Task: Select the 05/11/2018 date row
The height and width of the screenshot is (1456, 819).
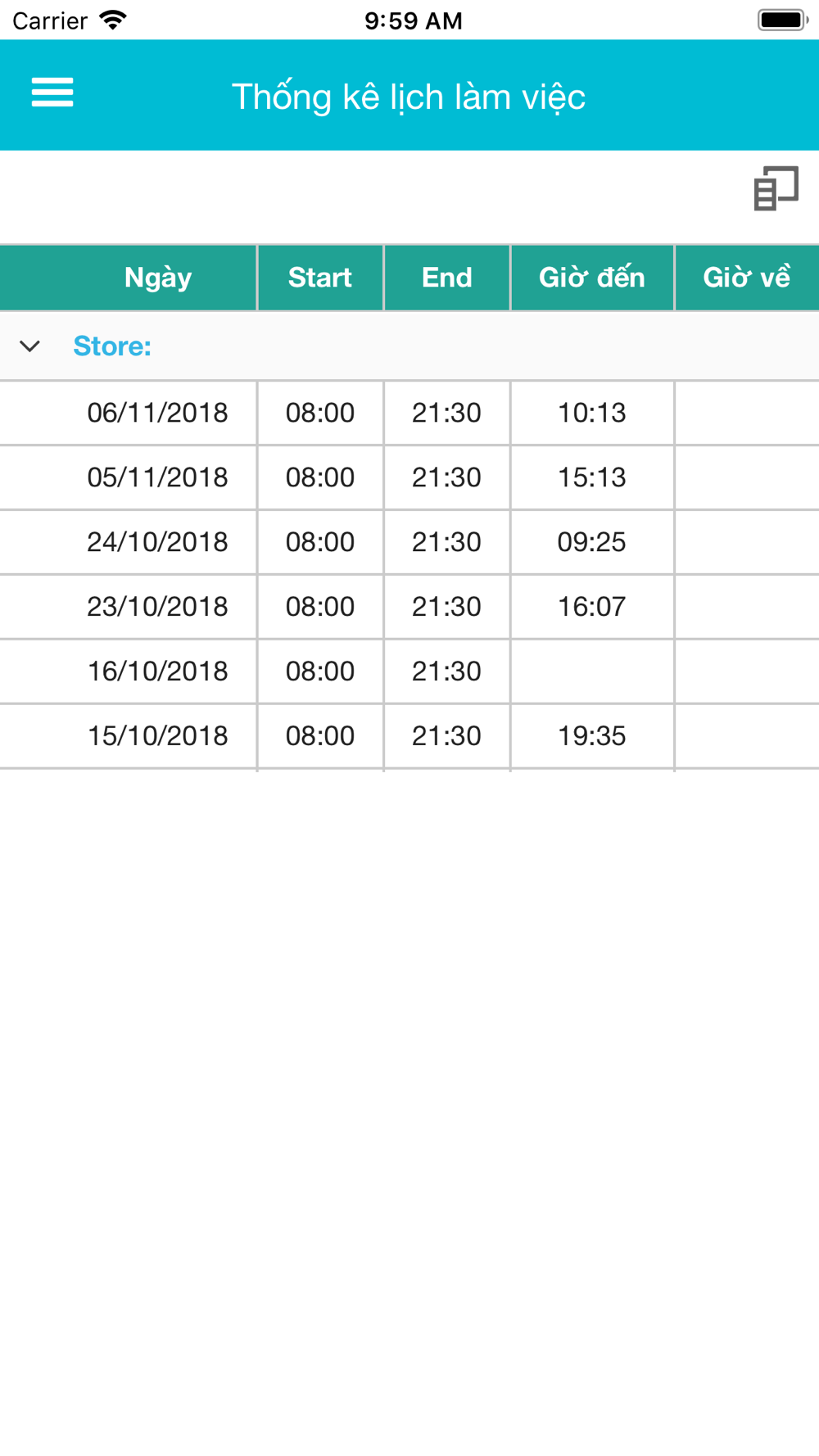Action: 157,477
